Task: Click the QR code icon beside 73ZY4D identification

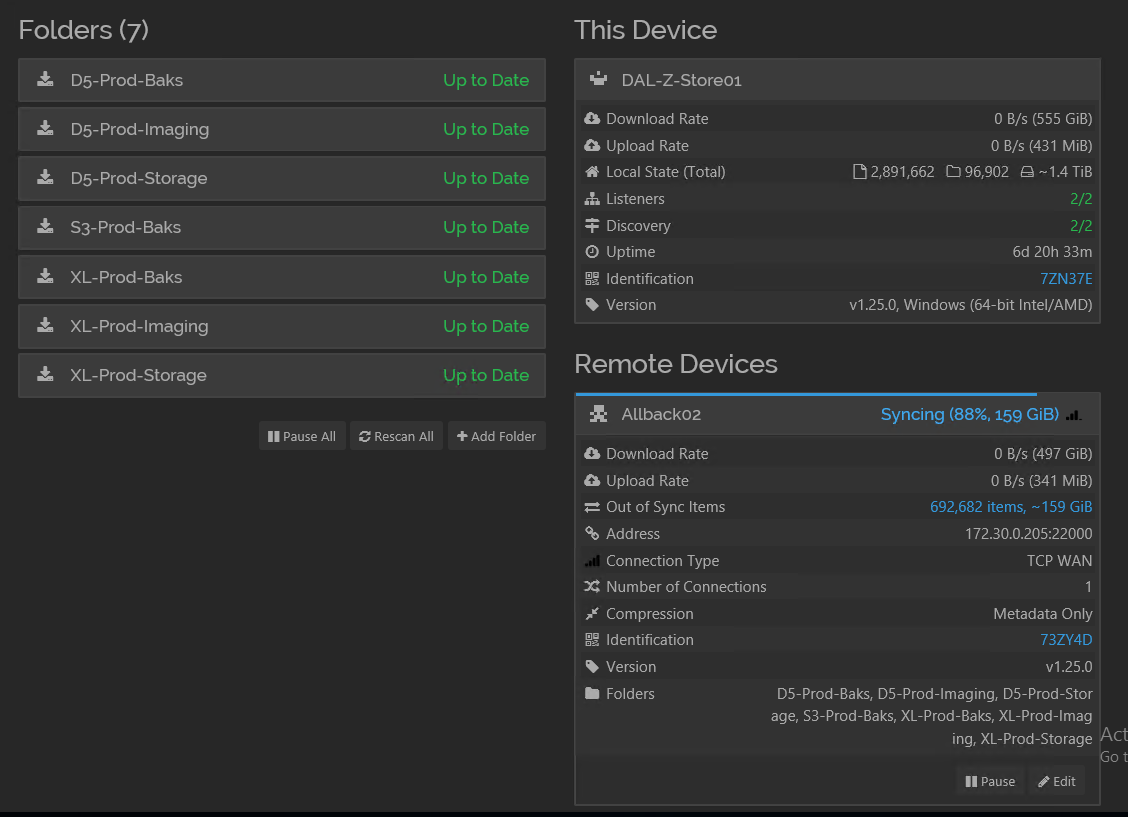Action: coord(592,639)
